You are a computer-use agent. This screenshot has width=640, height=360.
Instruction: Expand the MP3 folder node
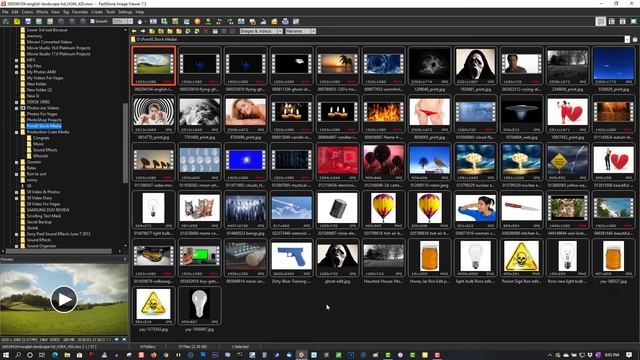17,60
